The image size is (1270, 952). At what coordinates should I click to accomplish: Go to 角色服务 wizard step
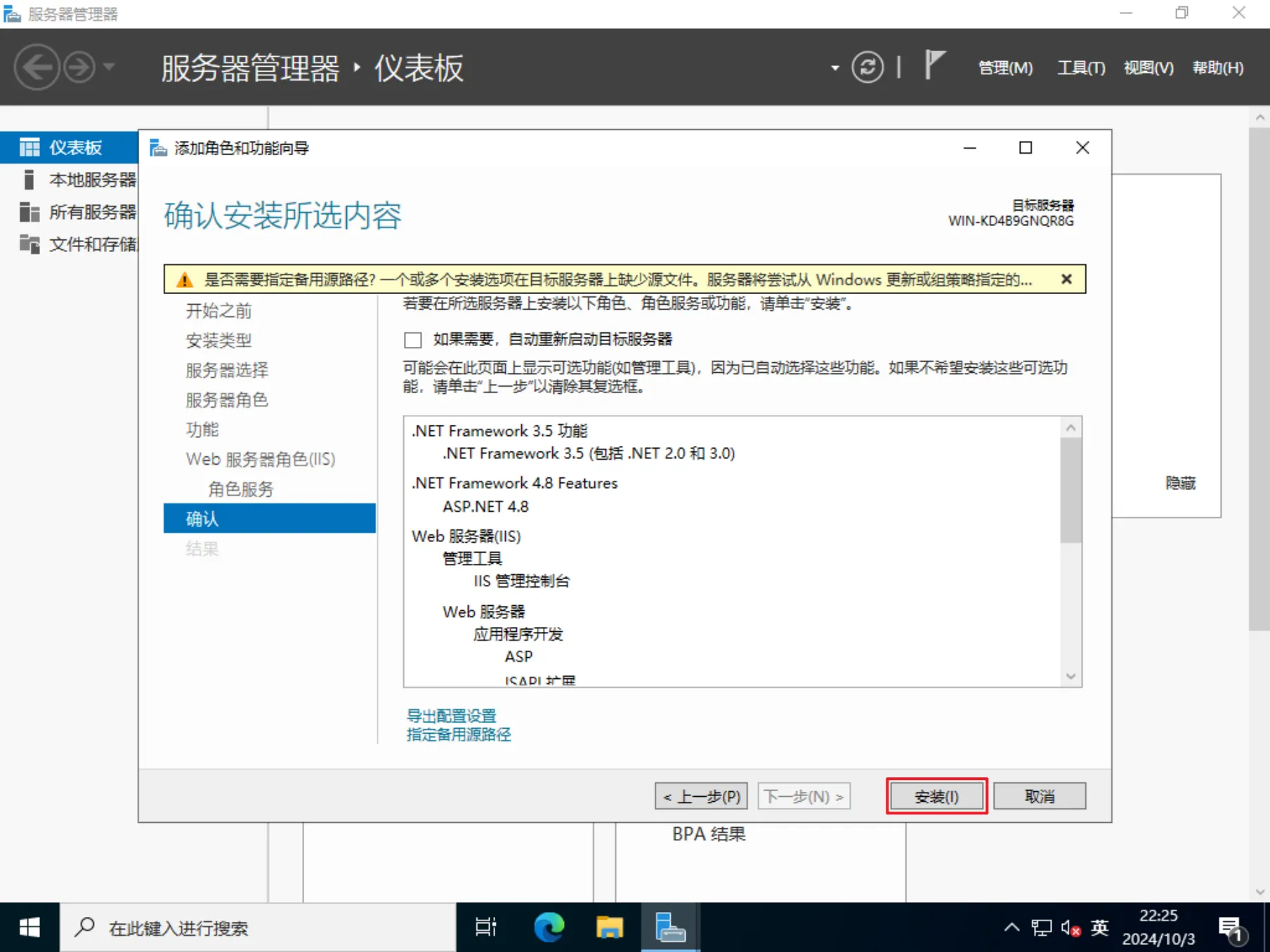coord(241,489)
